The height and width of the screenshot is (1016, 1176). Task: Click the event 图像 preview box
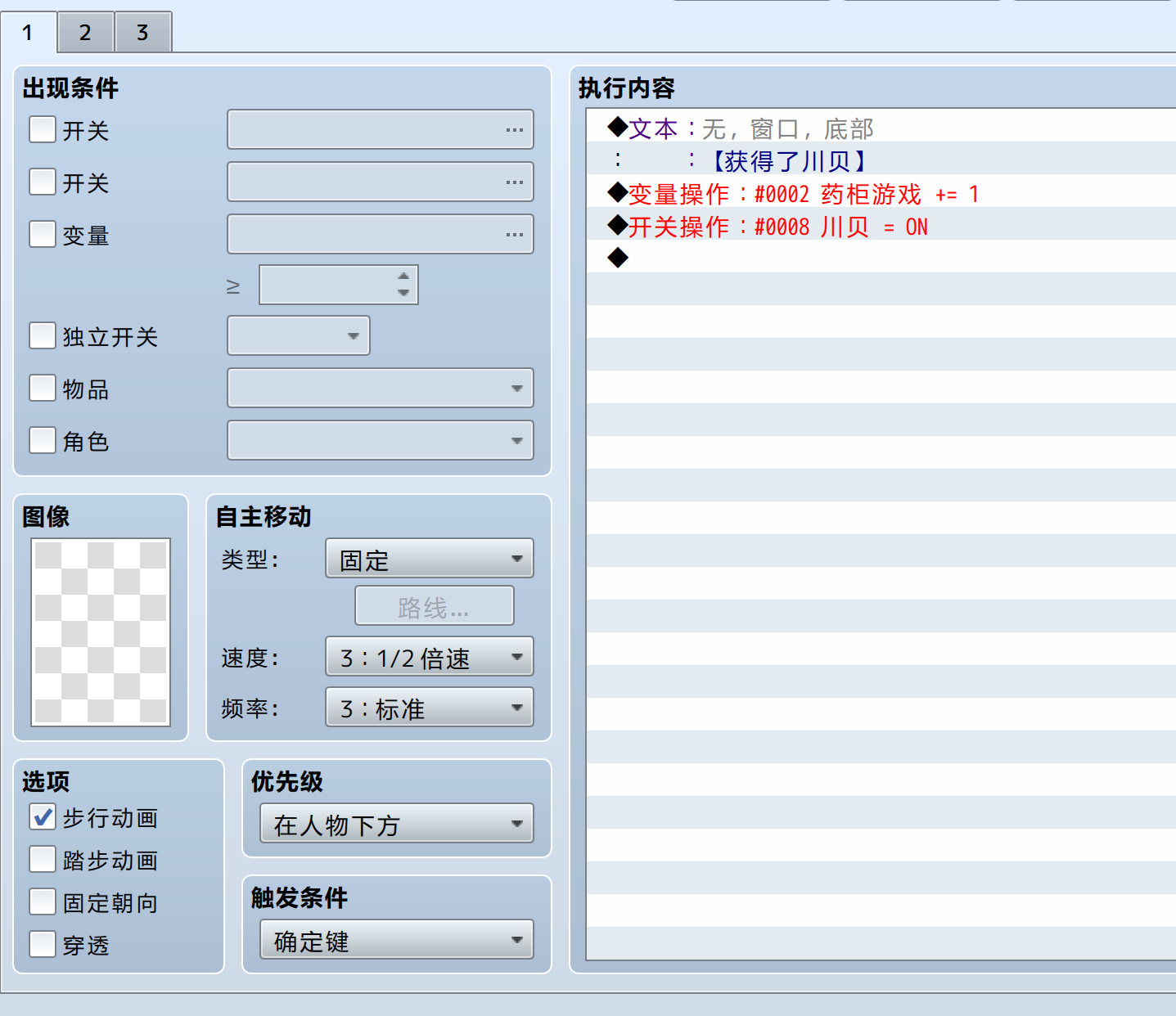tap(101, 632)
